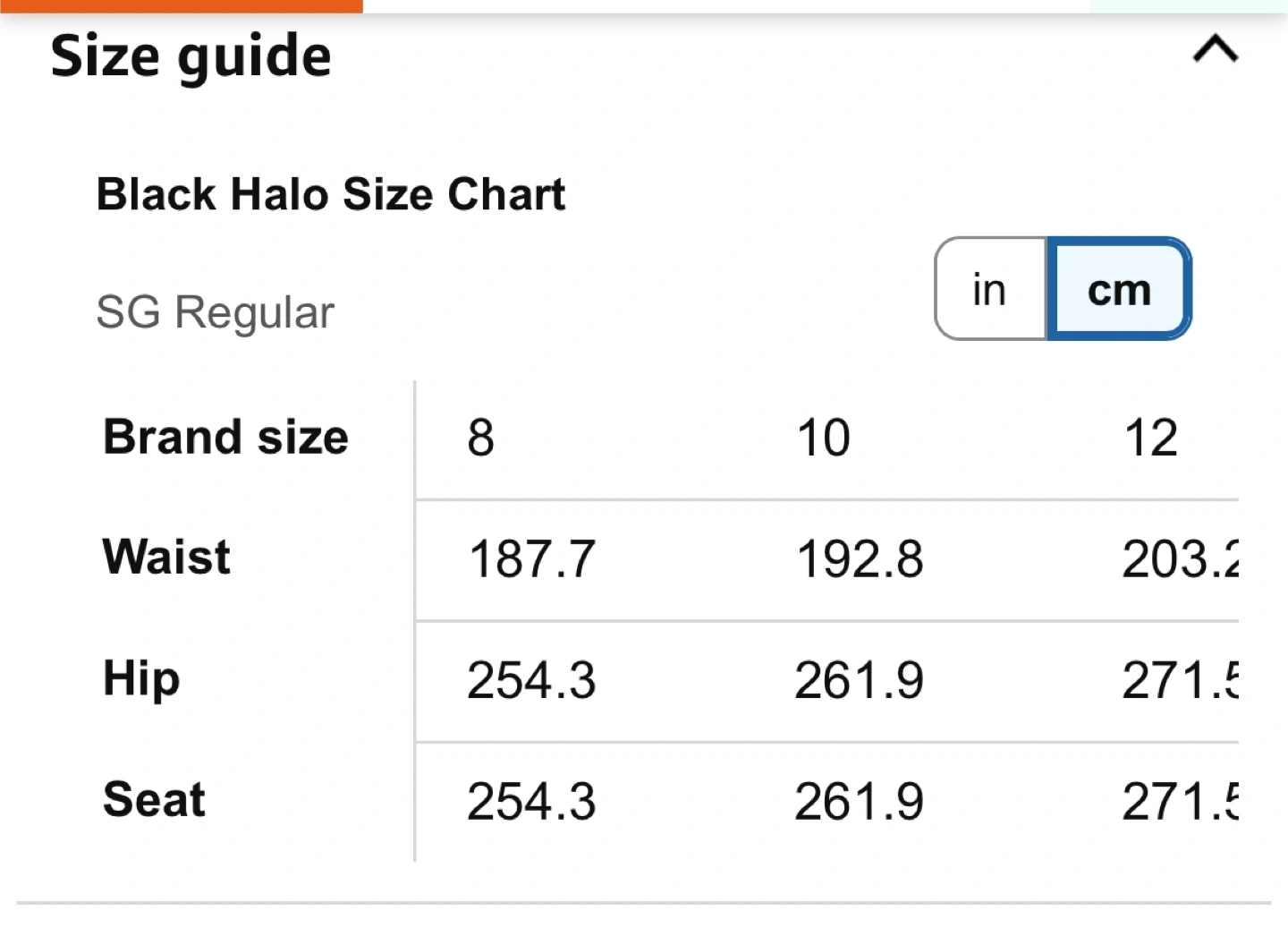
Task: Click the waist value 192.8
Action: click(x=860, y=559)
